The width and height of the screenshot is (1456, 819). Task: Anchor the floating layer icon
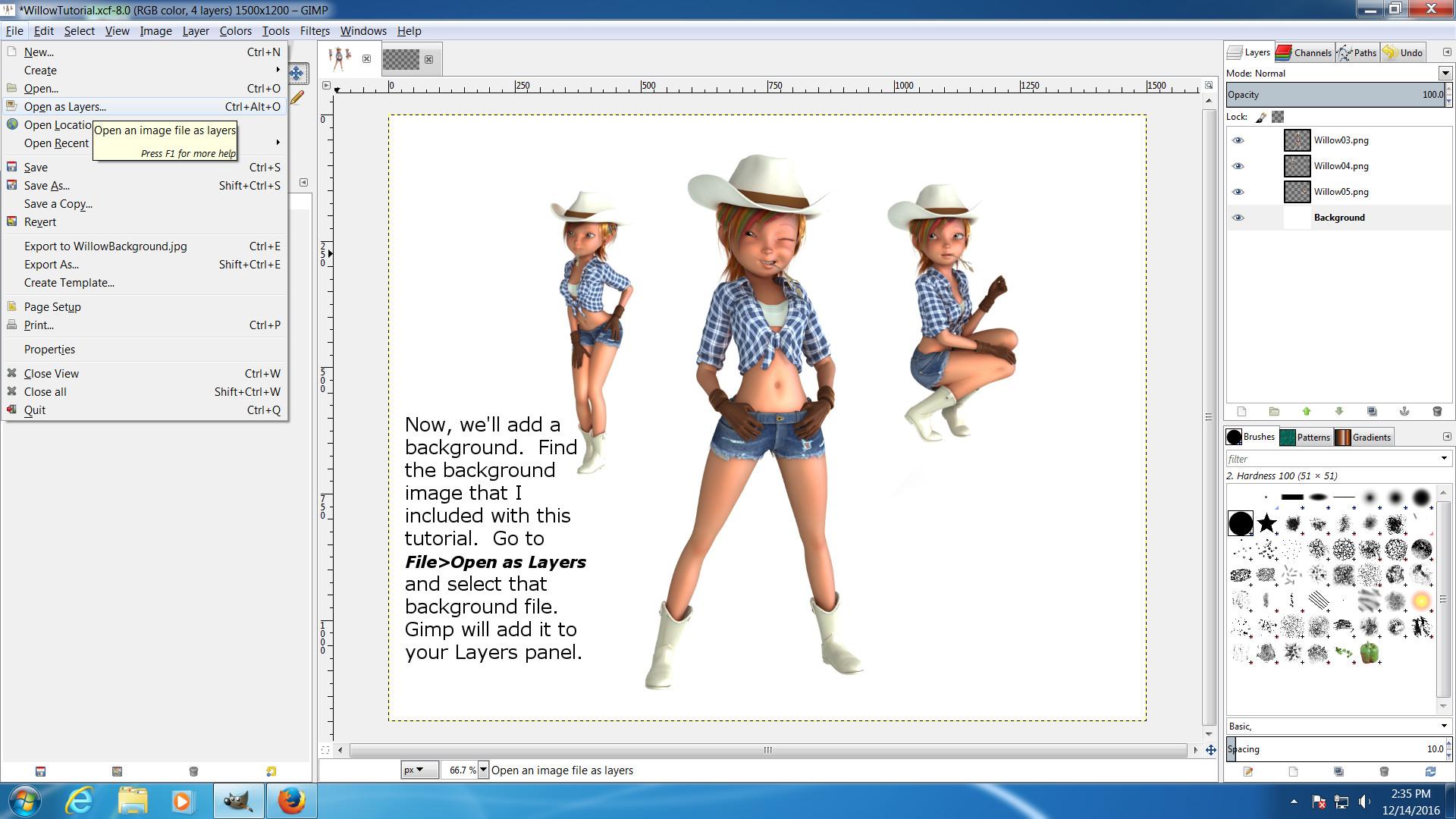tap(1404, 411)
